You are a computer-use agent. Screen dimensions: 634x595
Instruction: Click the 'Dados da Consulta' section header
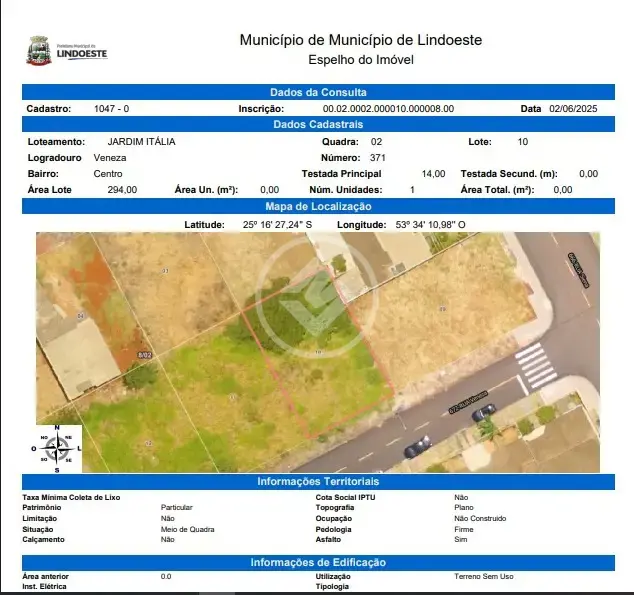[x=318, y=92]
